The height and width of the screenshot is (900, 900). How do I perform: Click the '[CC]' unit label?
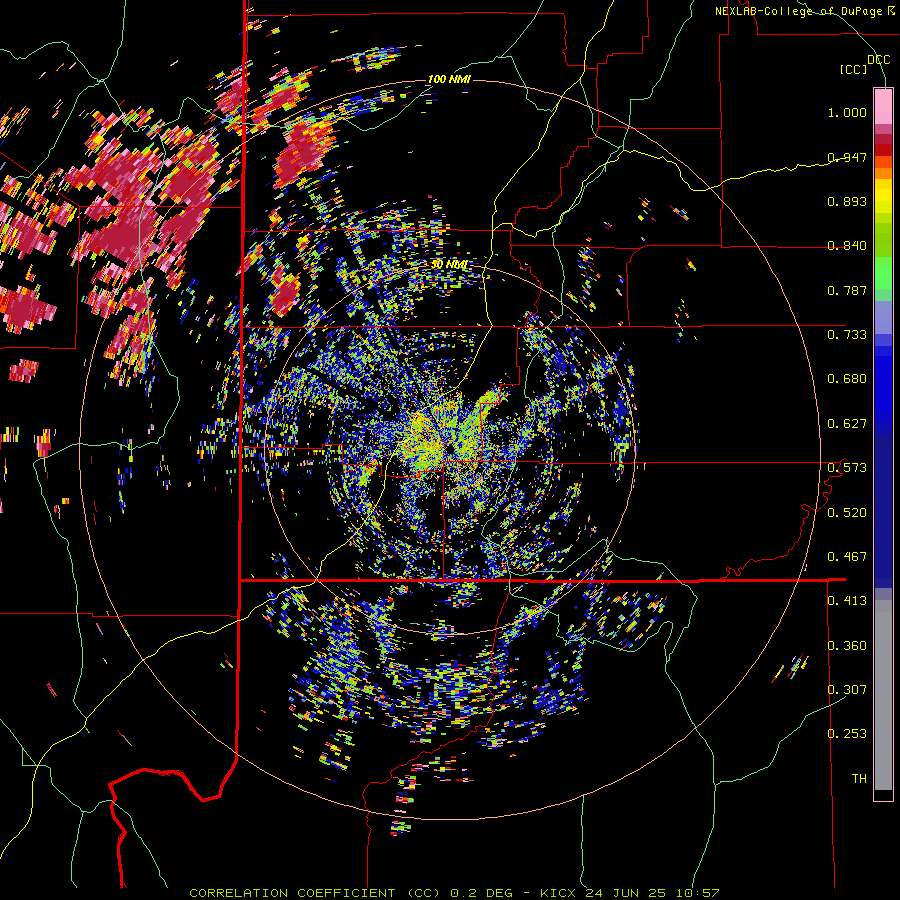tap(854, 69)
